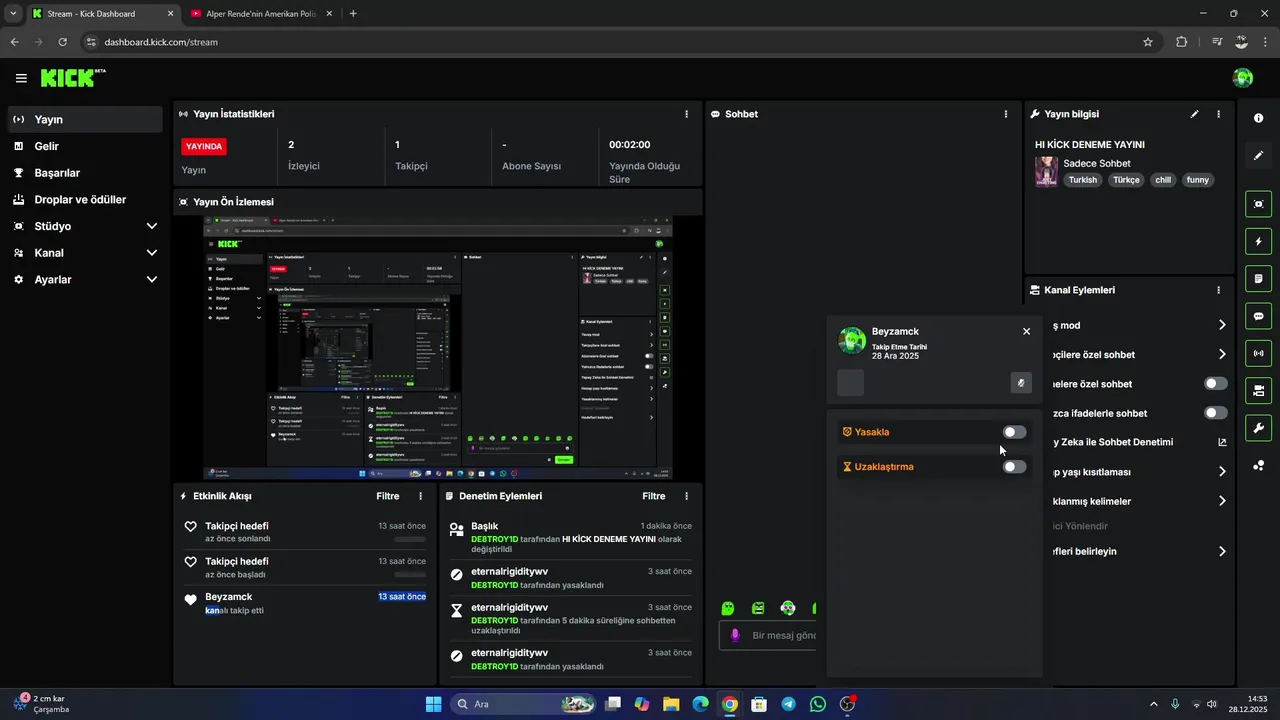This screenshot has width=1280, height=720.
Task: Click the chat bubble icon in right sidebar
Action: 1258,316
